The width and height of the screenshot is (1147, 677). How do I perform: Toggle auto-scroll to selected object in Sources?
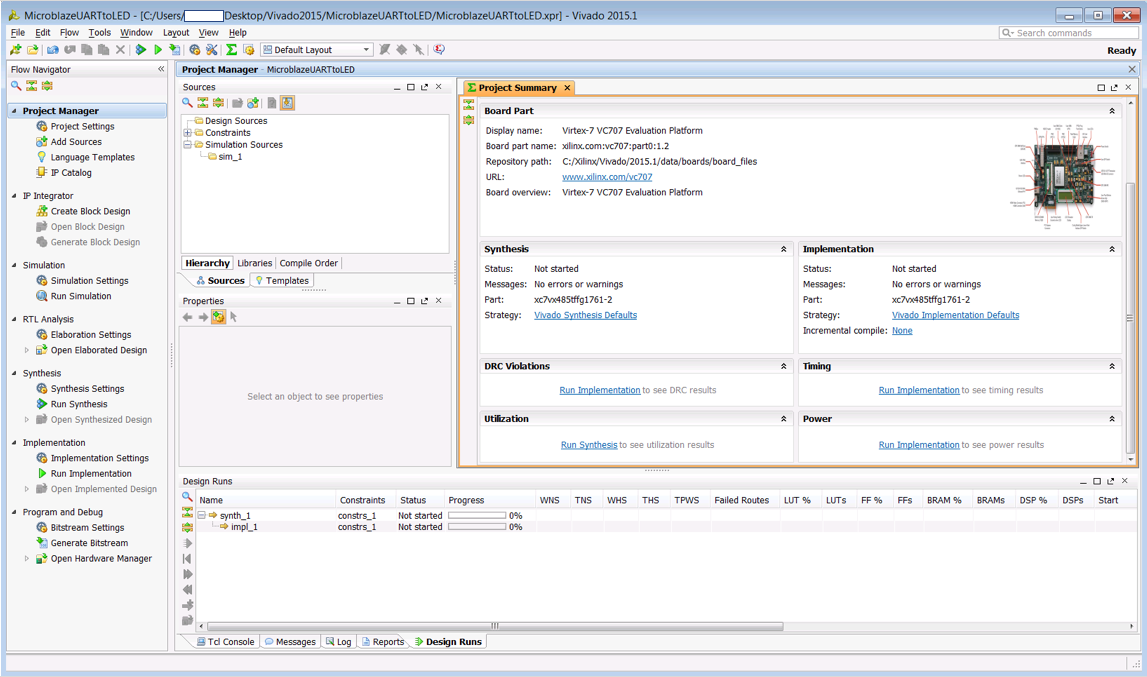[287, 103]
